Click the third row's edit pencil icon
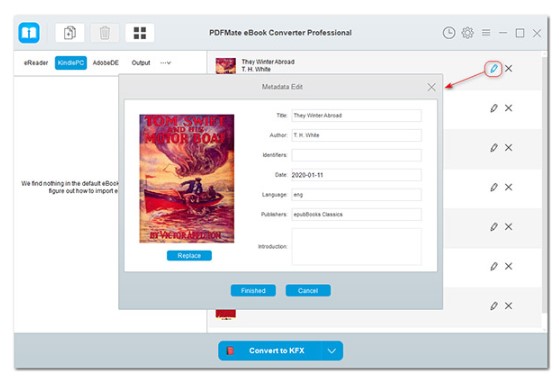The width and height of the screenshot is (559, 376). coord(494,148)
